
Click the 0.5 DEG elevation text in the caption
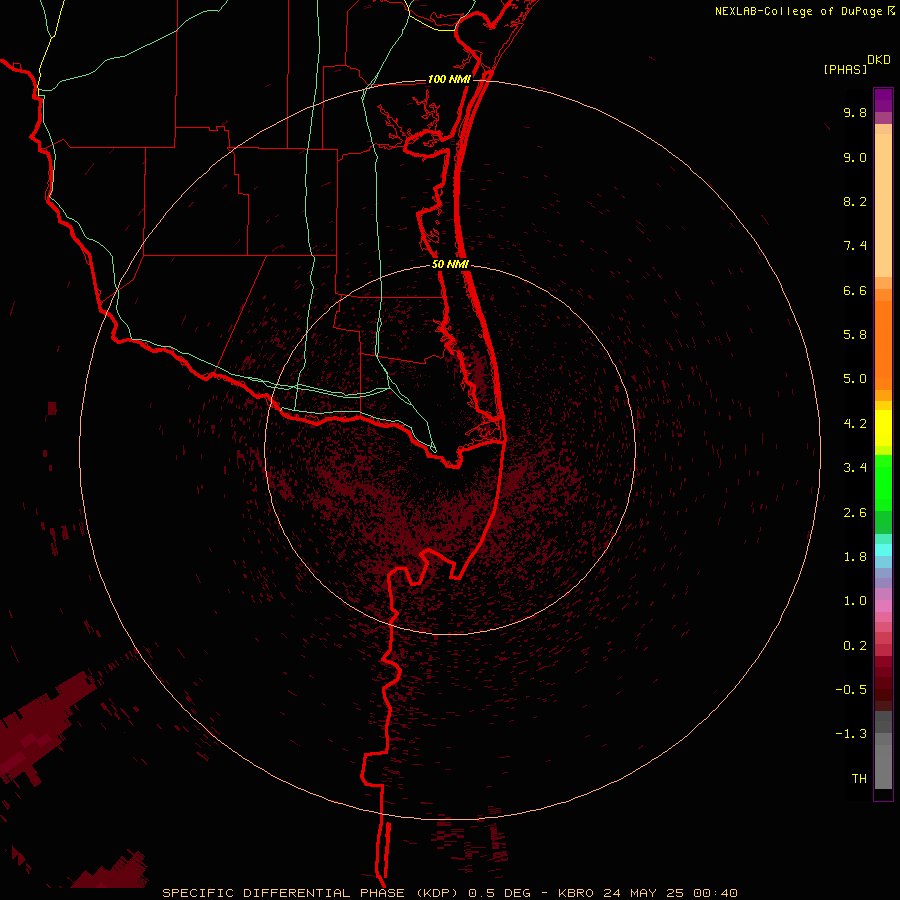501,893
